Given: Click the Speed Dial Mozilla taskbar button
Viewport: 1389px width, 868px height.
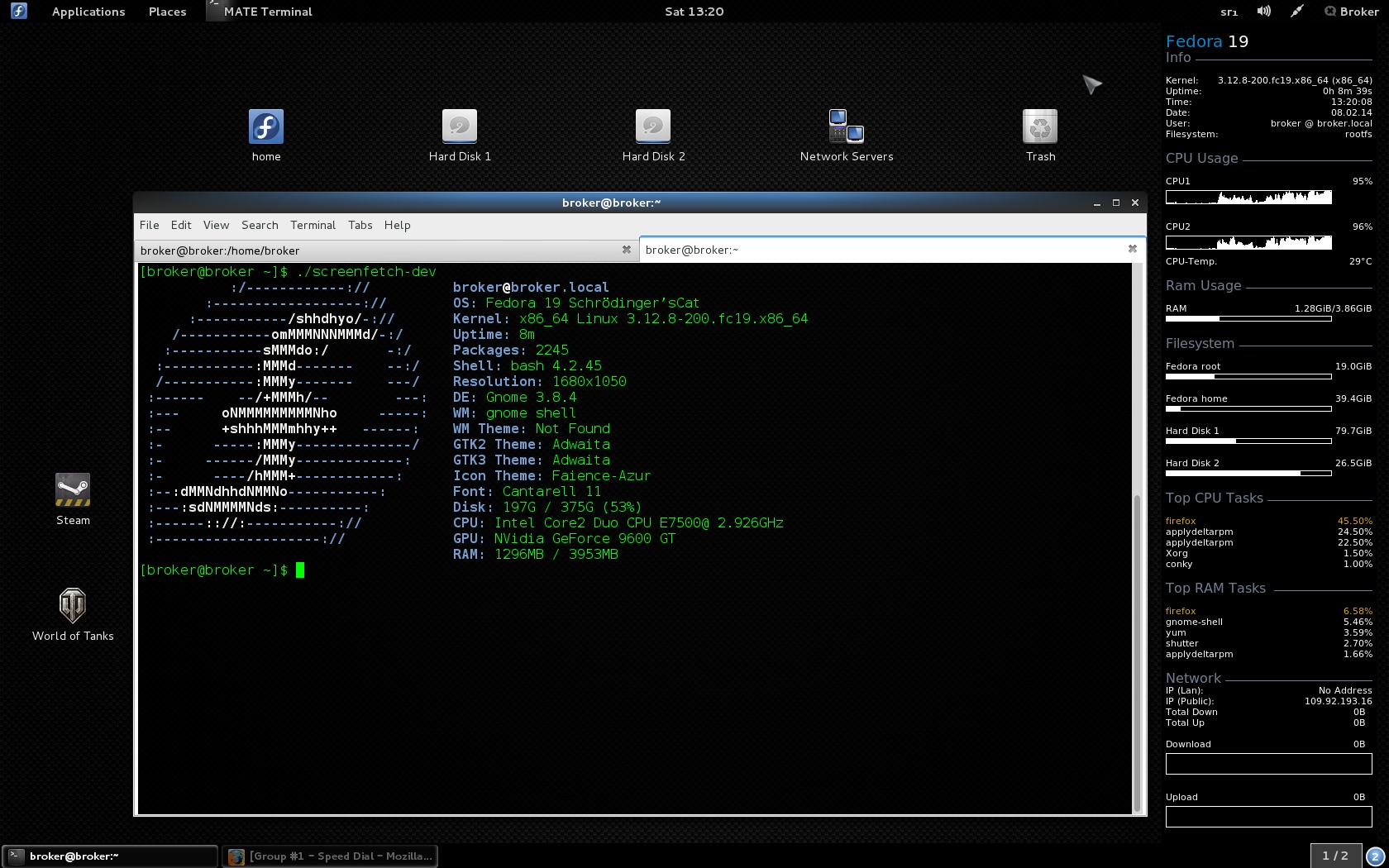Looking at the screenshot, I should click(x=330, y=856).
